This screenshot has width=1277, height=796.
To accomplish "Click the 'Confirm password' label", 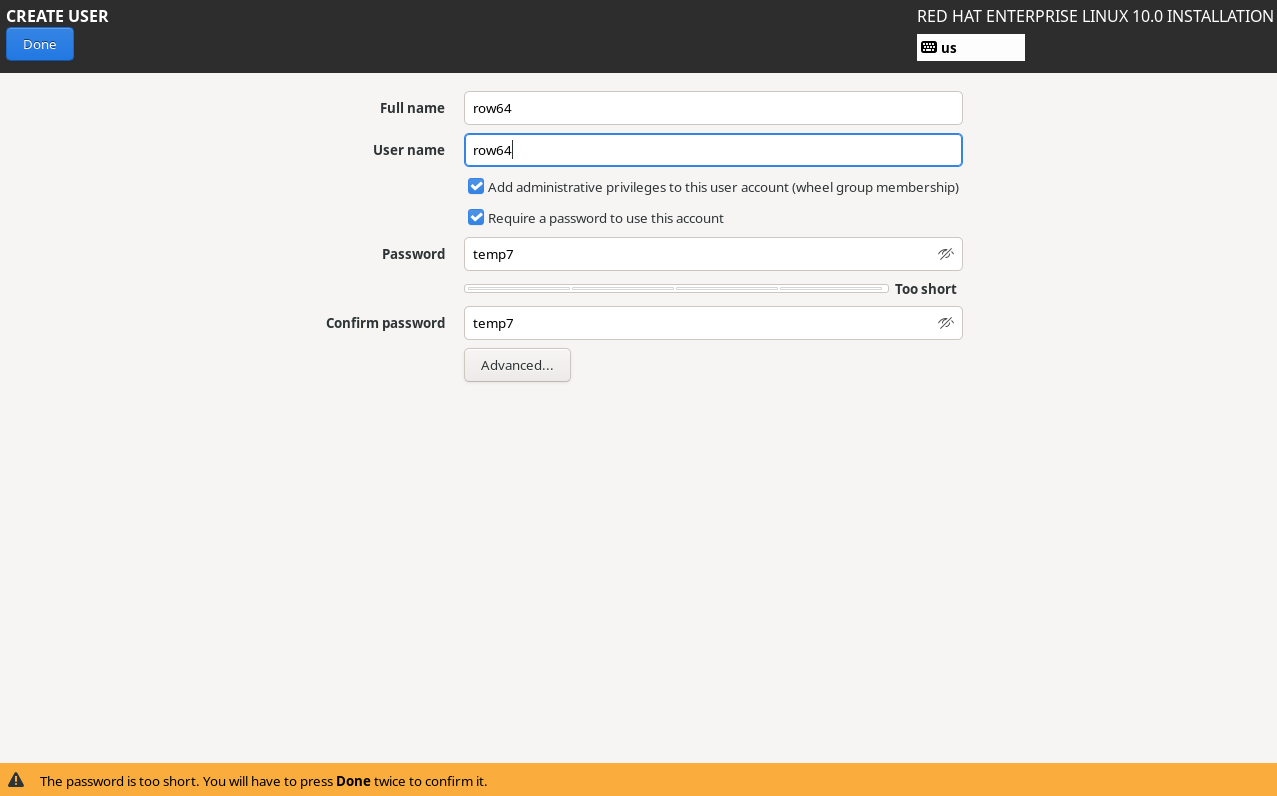I will coord(385,323).
